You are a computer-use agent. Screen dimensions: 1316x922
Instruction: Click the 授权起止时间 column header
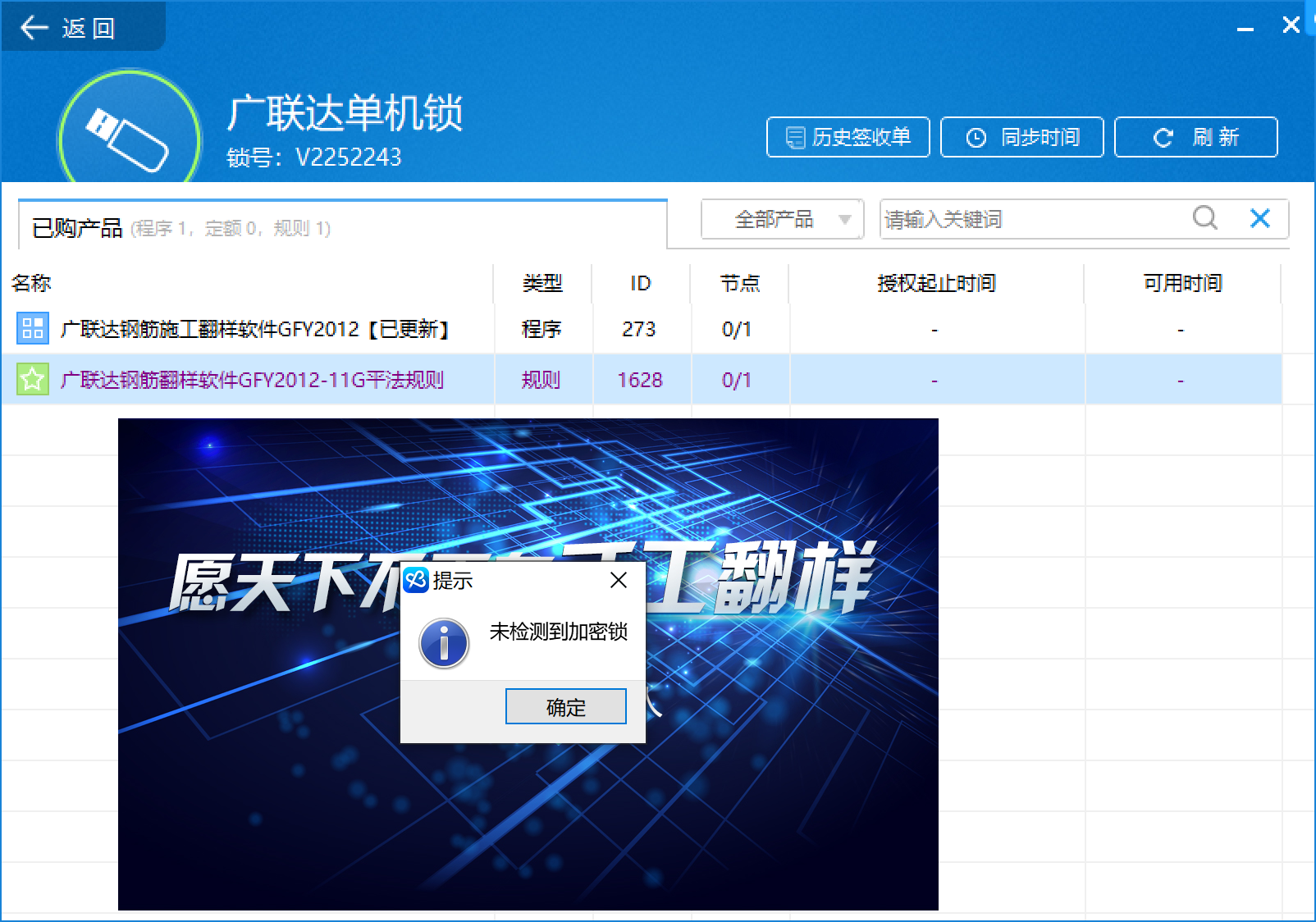(x=936, y=283)
